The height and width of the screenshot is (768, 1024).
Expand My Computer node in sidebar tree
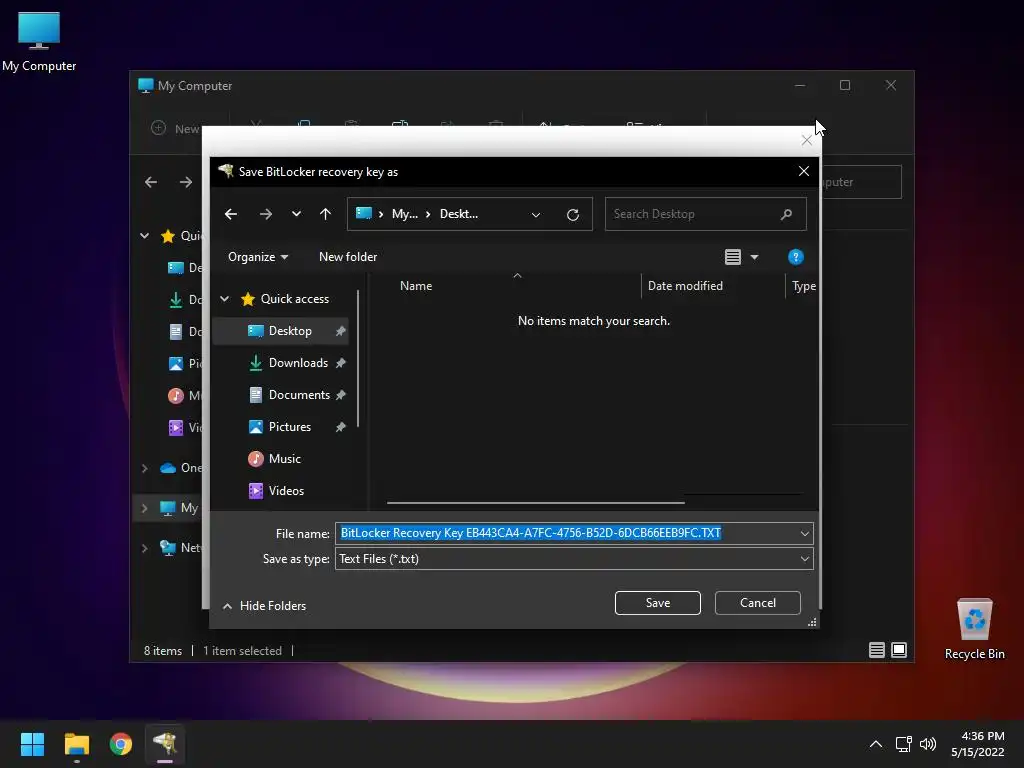click(x=144, y=508)
